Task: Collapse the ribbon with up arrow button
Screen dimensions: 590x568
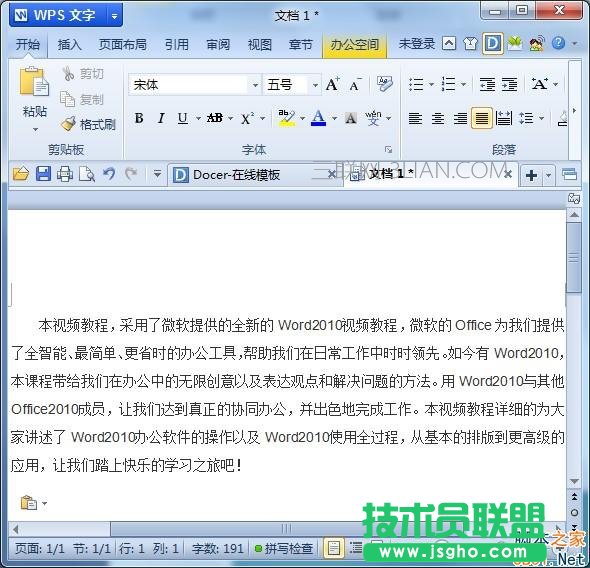Action: point(449,44)
